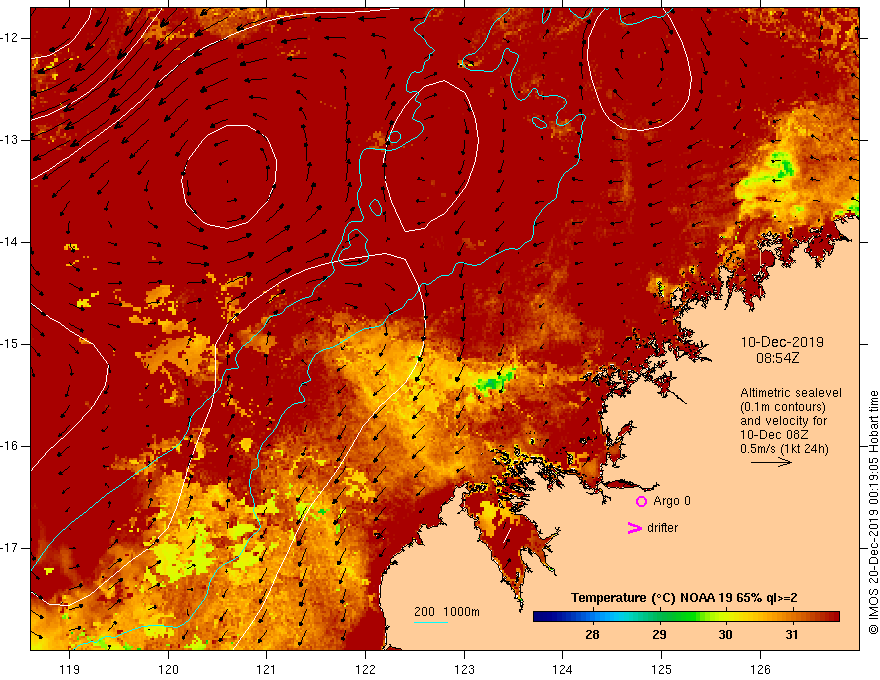Click the 10-Dec-2019 date label
The height and width of the screenshot is (680, 880).
782,342
